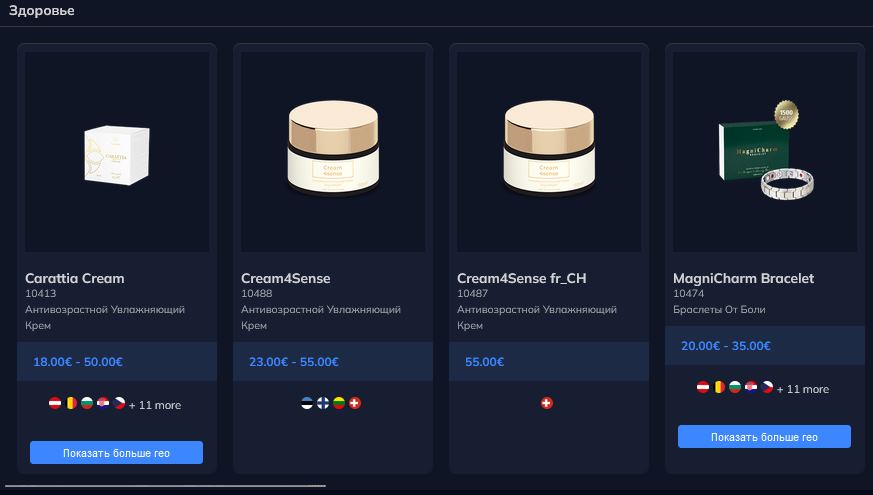The image size is (873, 495).
Task: Click the Switzerland flag under Cream4Sense fr_CH
Action: [546, 403]
